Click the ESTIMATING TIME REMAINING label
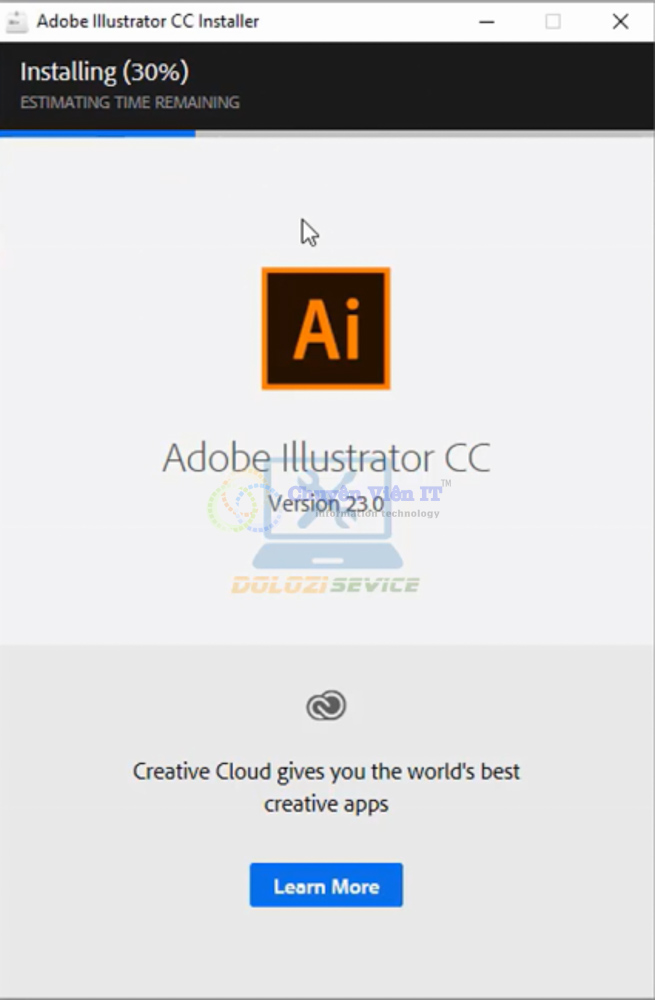 click(130, 103)
